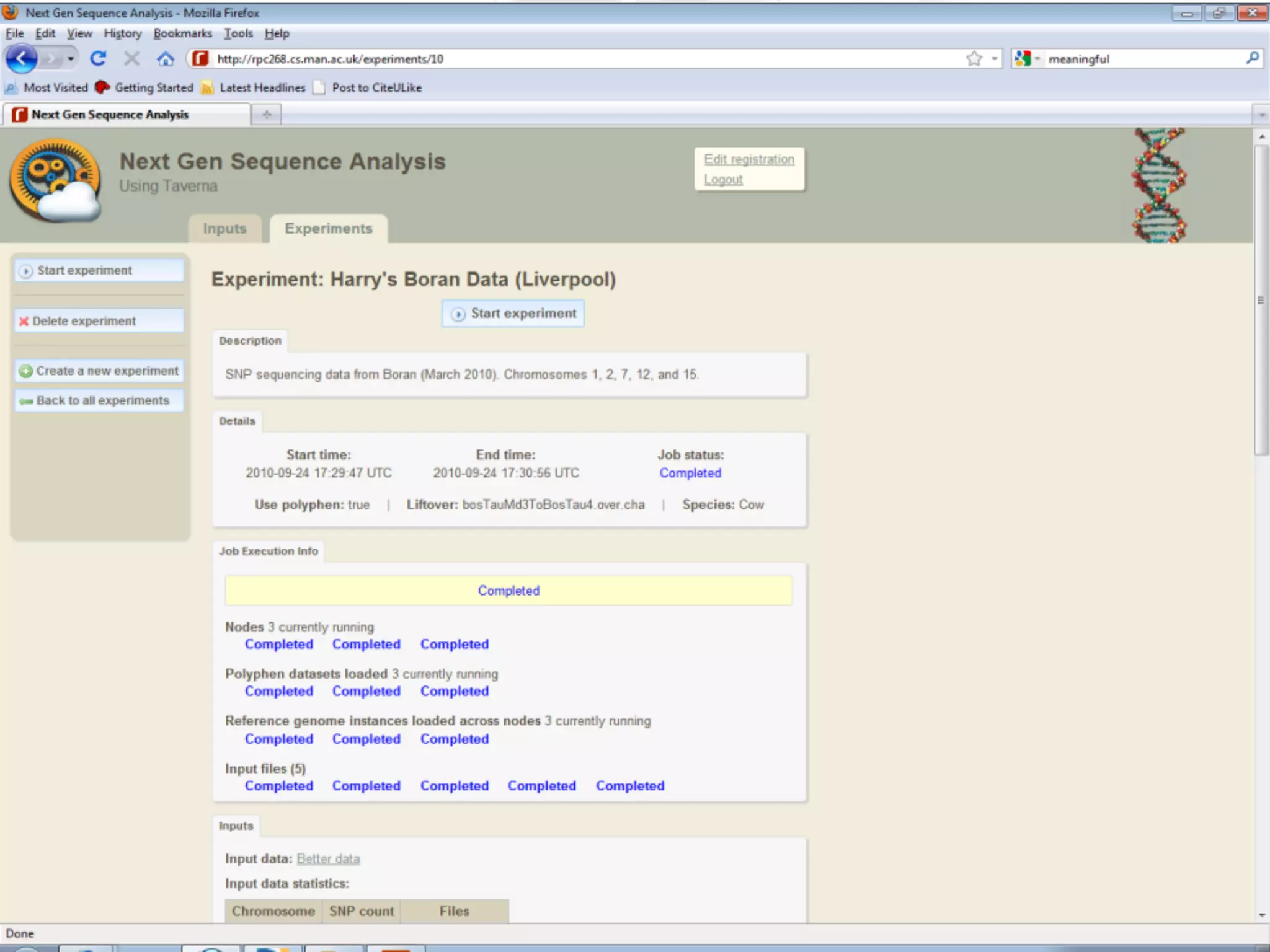The height and width of the screenshot is (952, 1270).
Task: Click the Logout link
Action: tap(723, 180)
